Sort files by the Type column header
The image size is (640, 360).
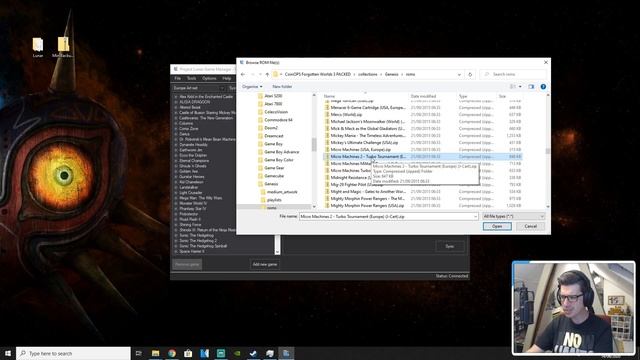463,96
